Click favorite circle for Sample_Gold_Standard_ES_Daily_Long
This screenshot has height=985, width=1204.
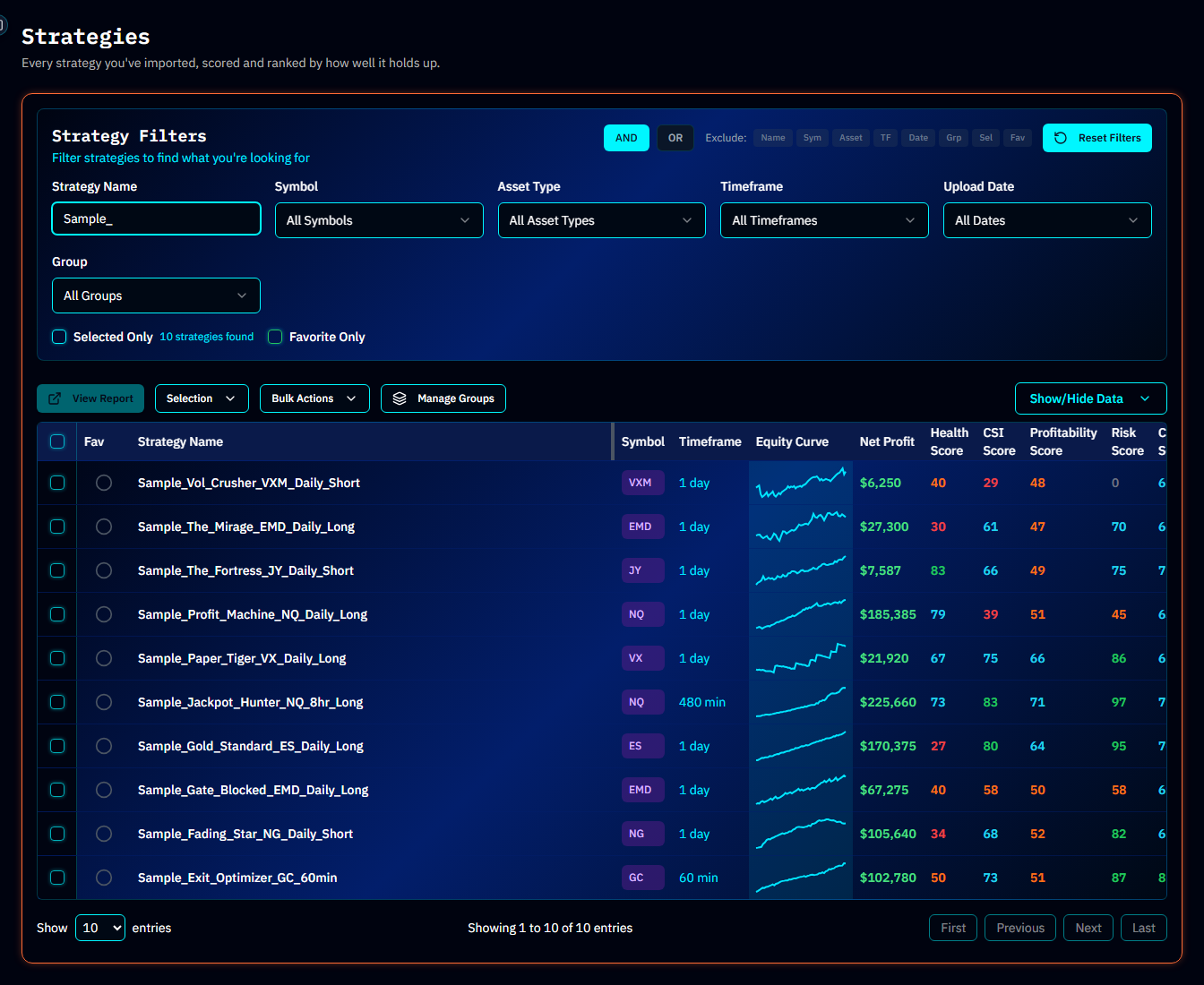click(x=104, y=746)
